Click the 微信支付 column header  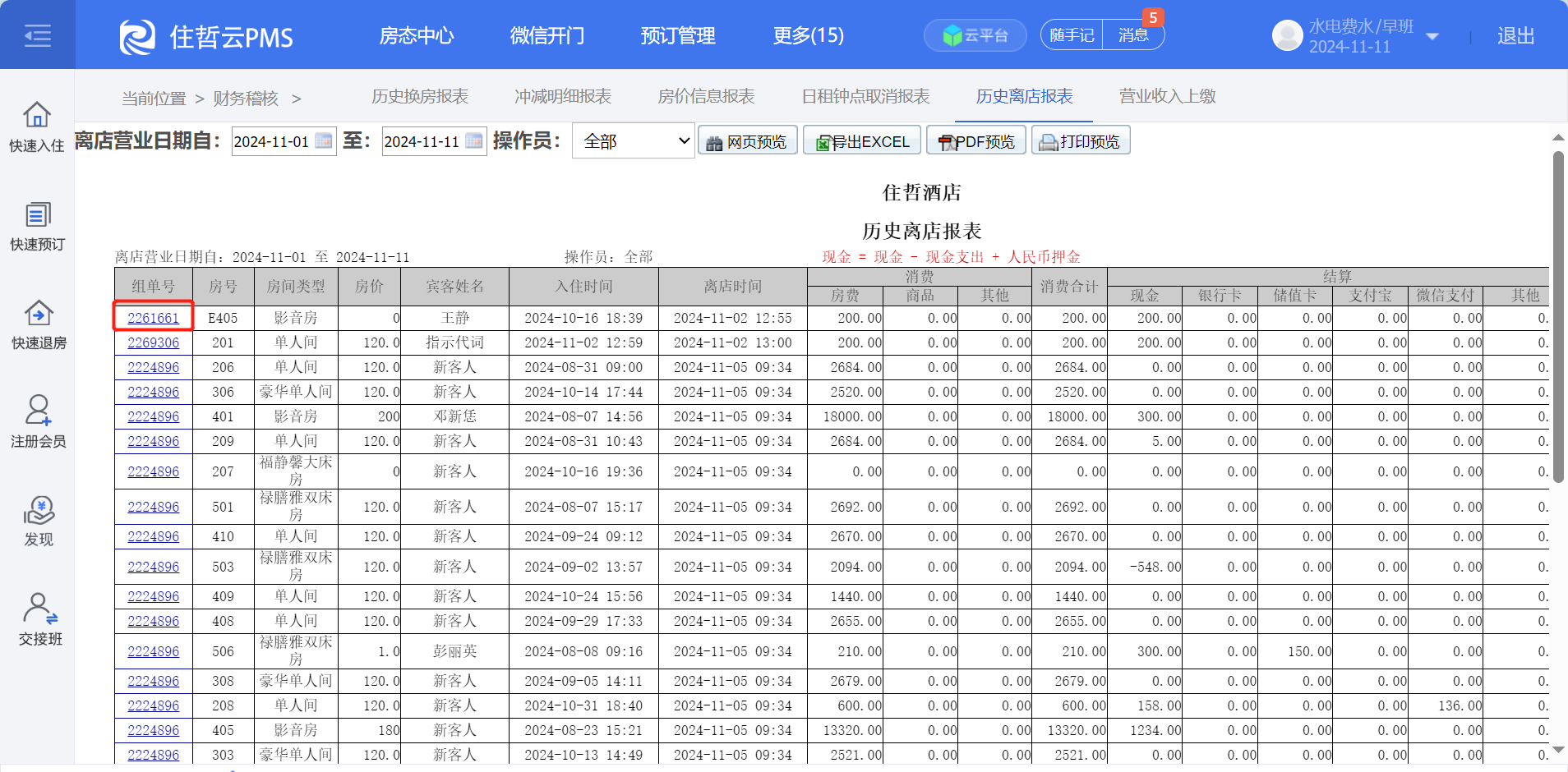[x=1446, y=296]
